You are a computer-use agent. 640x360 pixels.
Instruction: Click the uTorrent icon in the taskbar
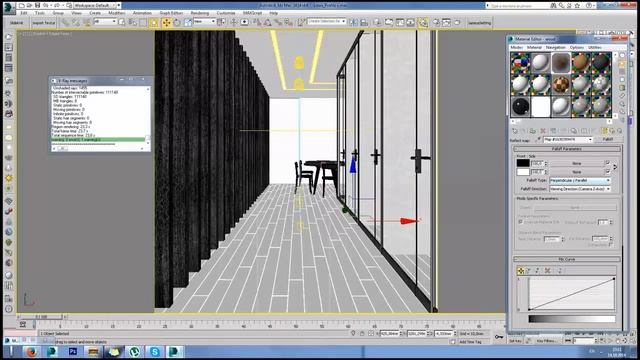coord(134,352)
